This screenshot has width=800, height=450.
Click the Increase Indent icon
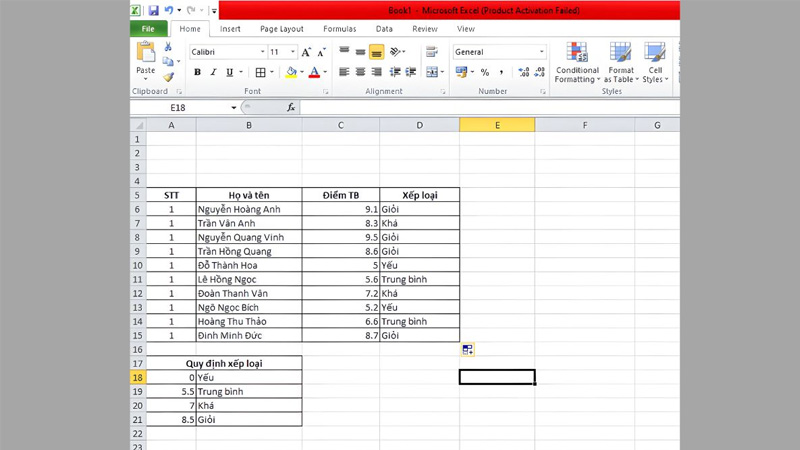coord(411,72)
